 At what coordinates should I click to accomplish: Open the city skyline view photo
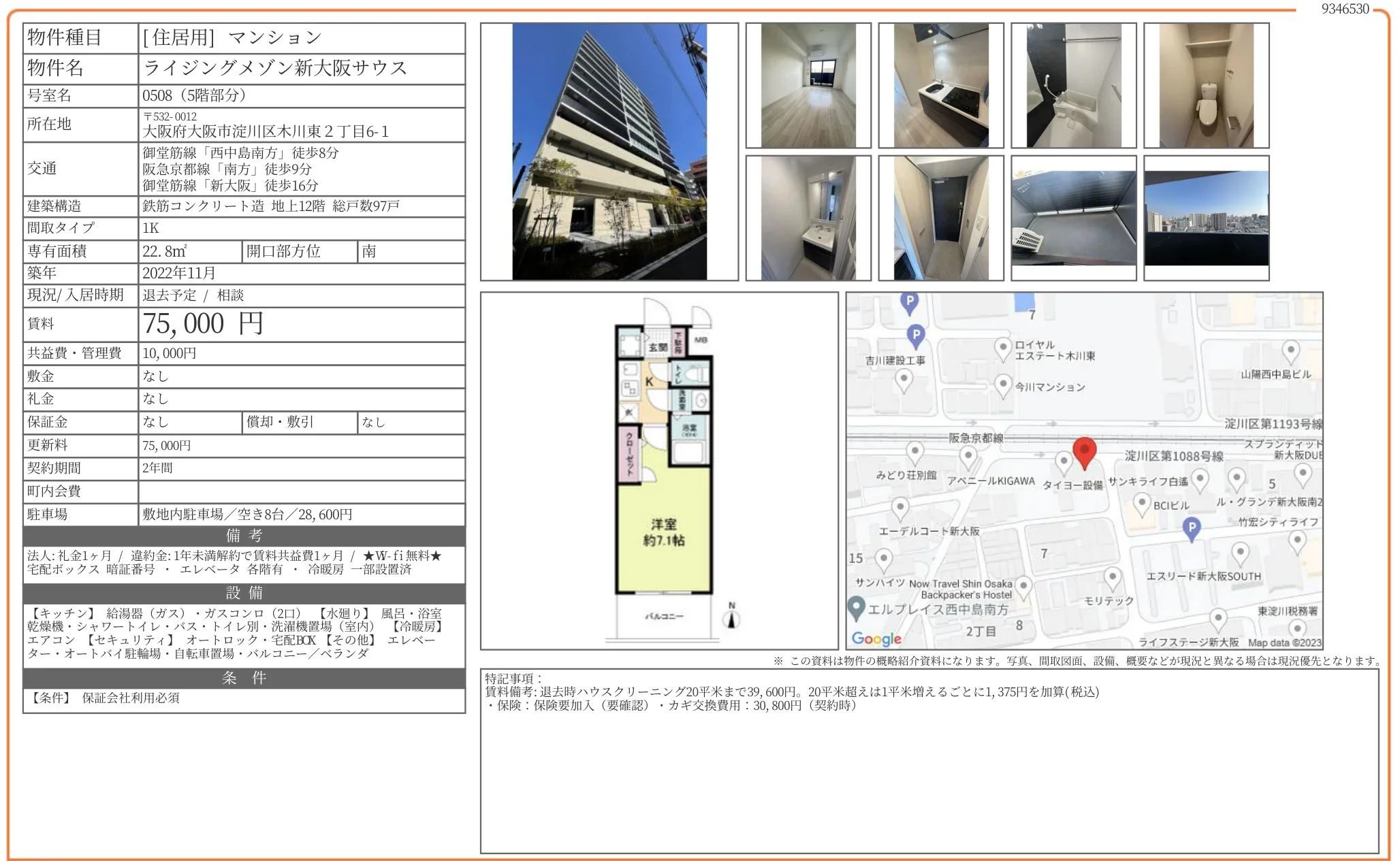(x=1206, y=218)
